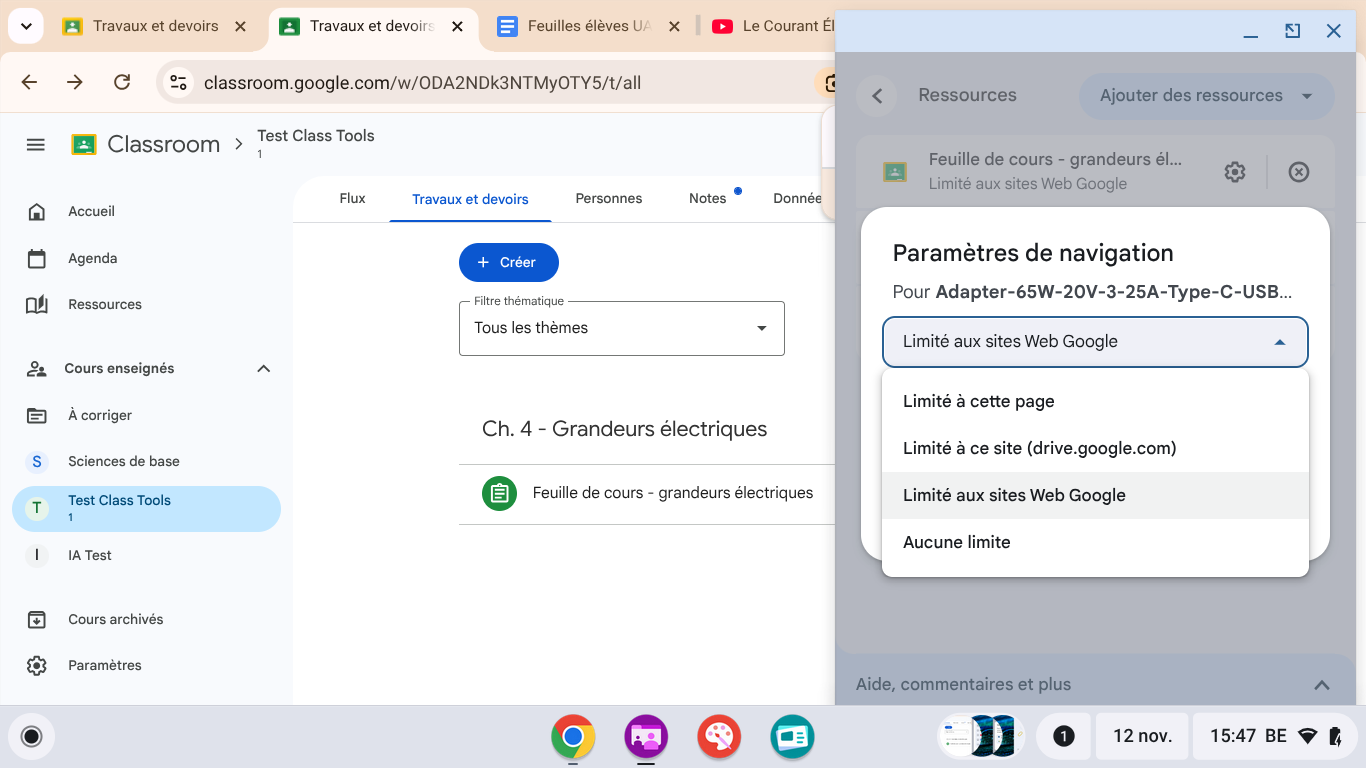Click the blue Créer button

pyautogui.click(x=508, y=262)
